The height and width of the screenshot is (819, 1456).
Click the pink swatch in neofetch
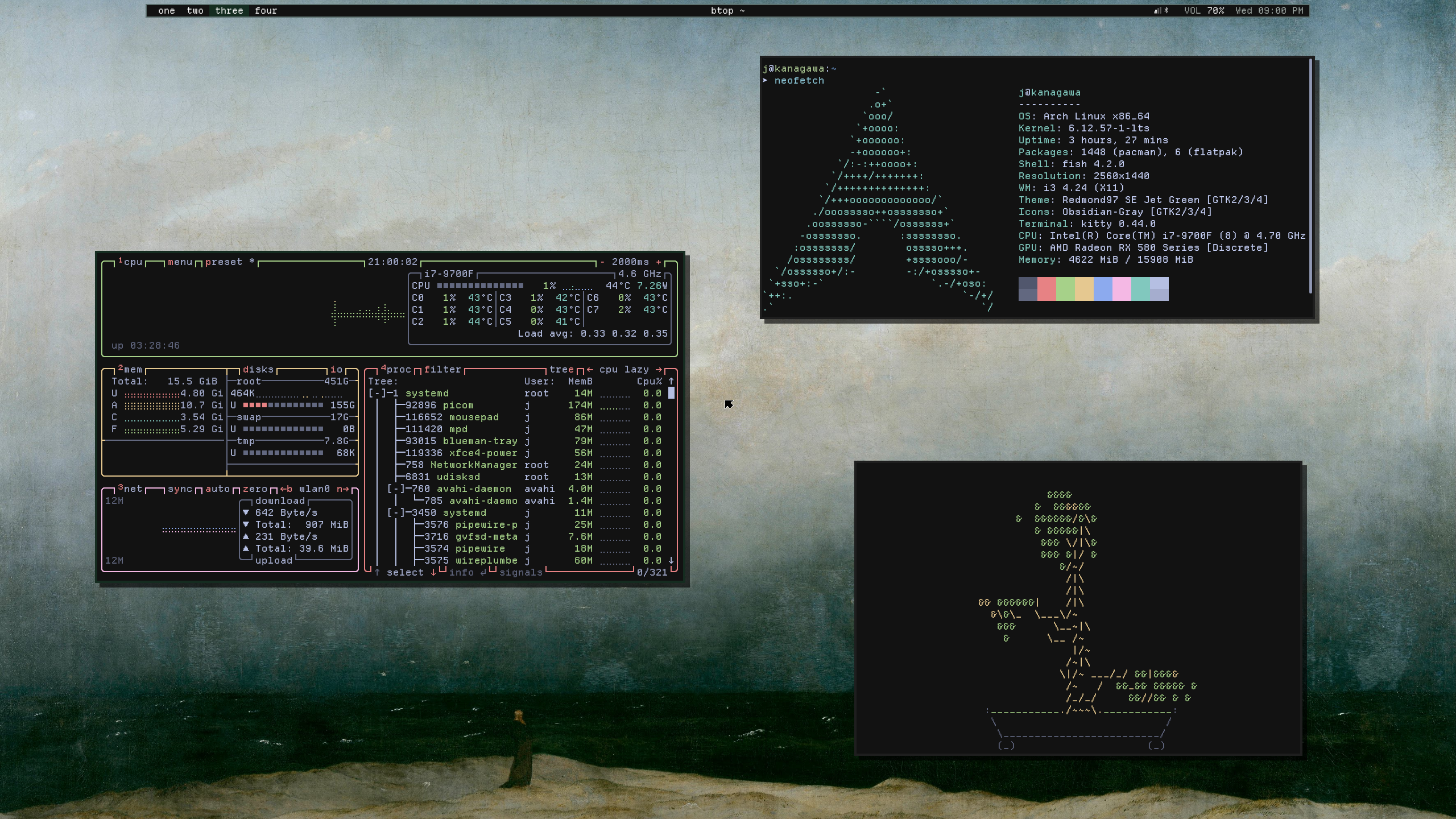tap(1122, 289)
